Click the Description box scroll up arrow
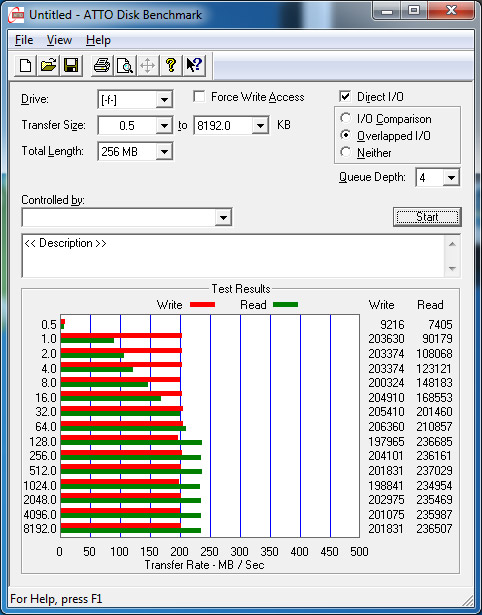 click(452, 244)
